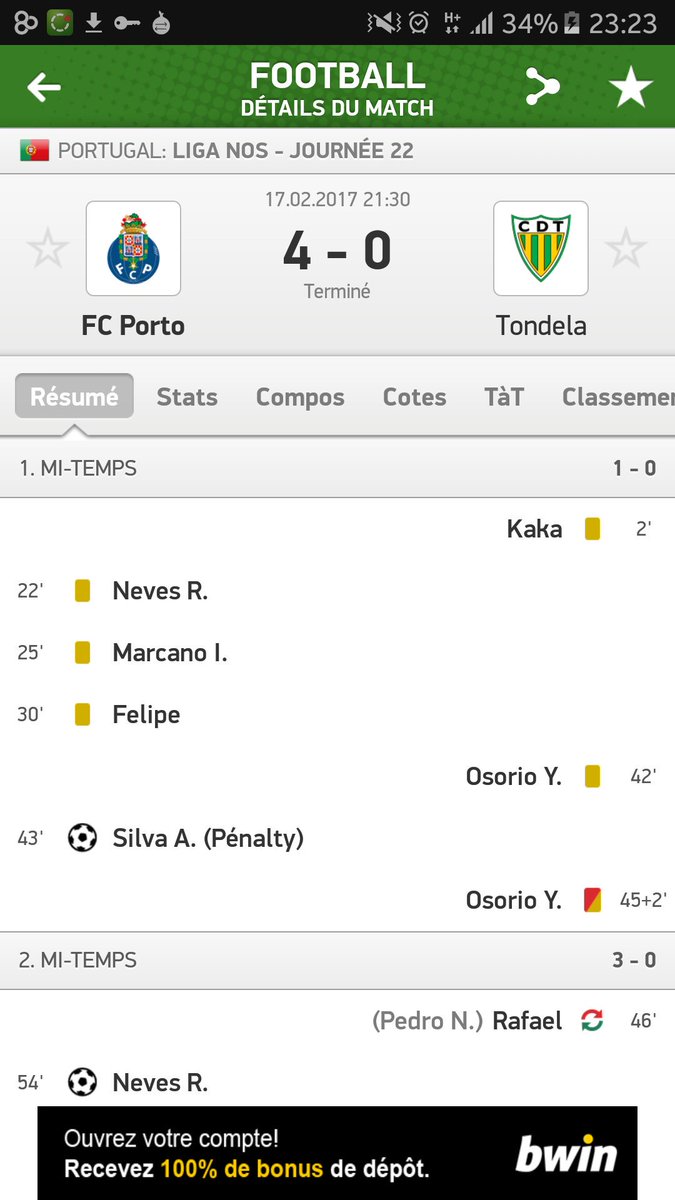The image size is (675, 1200).
Task: Switch to the Stats tab
Action: point(187,397)
